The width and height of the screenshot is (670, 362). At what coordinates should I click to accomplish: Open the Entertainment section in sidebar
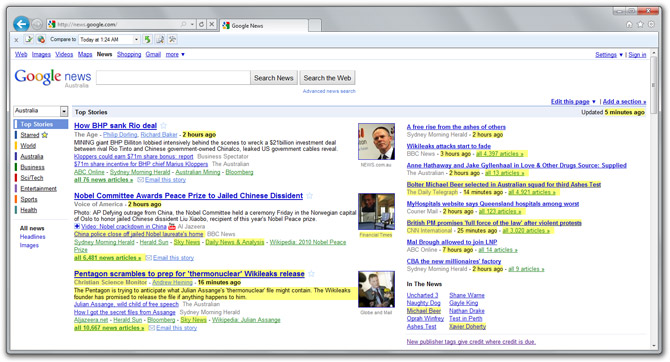click(x=38, y=188)
